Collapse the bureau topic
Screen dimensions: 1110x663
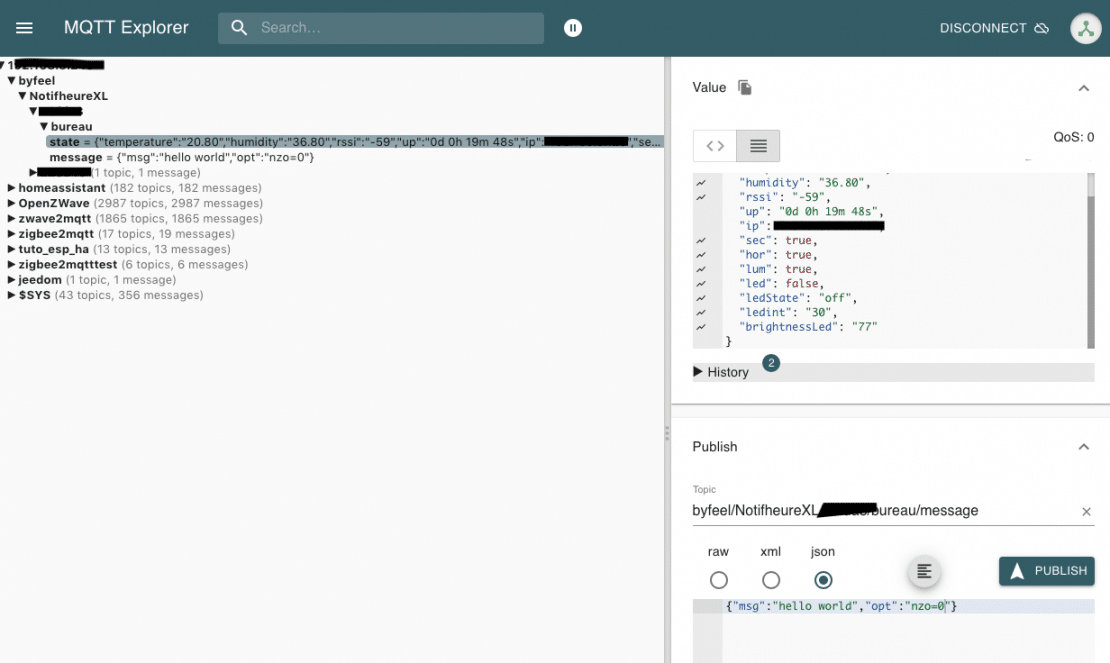coord(44,127)
